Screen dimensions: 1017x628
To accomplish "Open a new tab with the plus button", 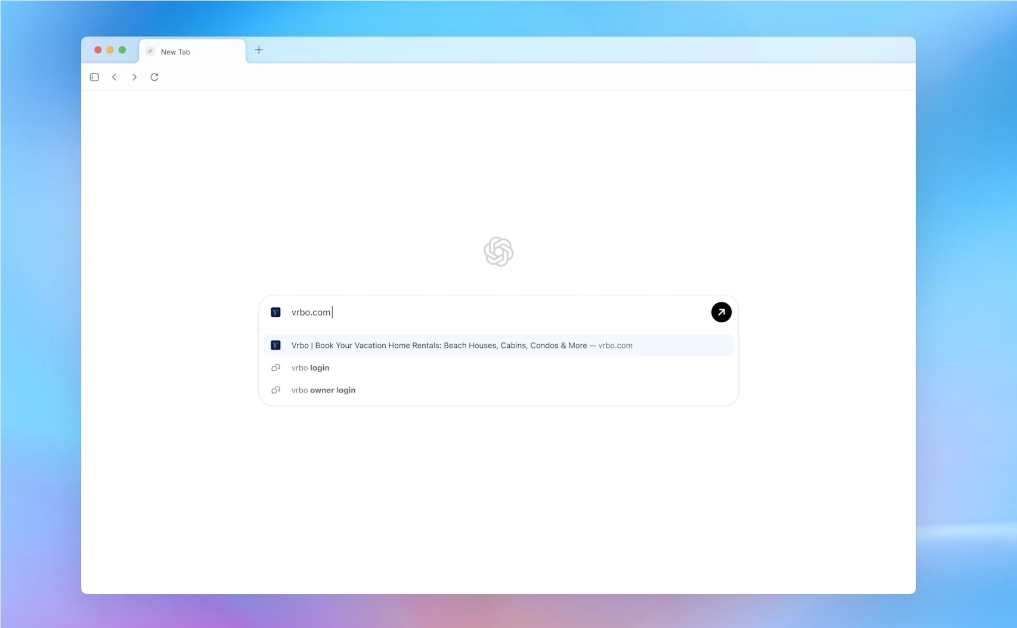I will tap(259, 49).
